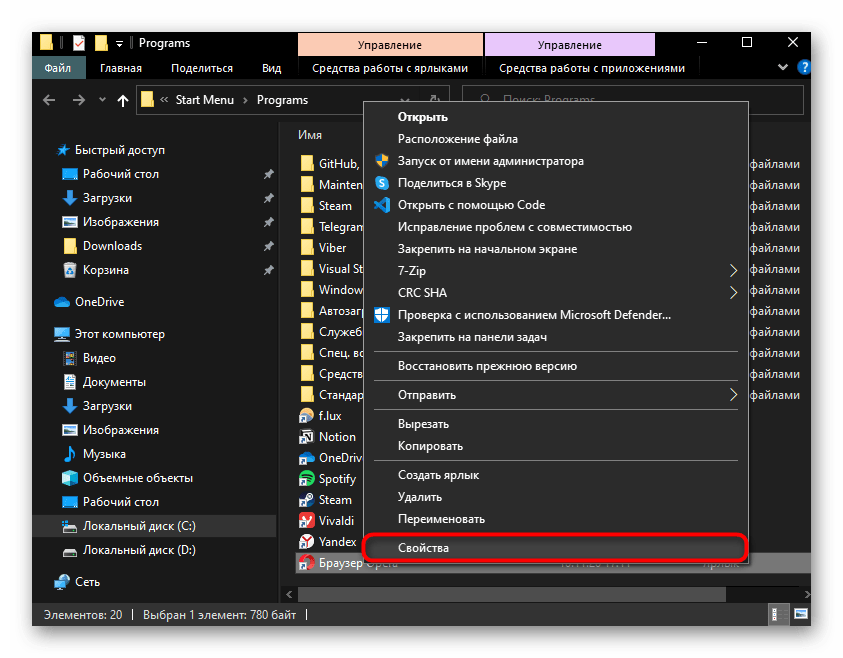Click the OneDrive shortcut icon in file list
The height and width of the screenshot is (658, 843).
click(x=306, y=457)
